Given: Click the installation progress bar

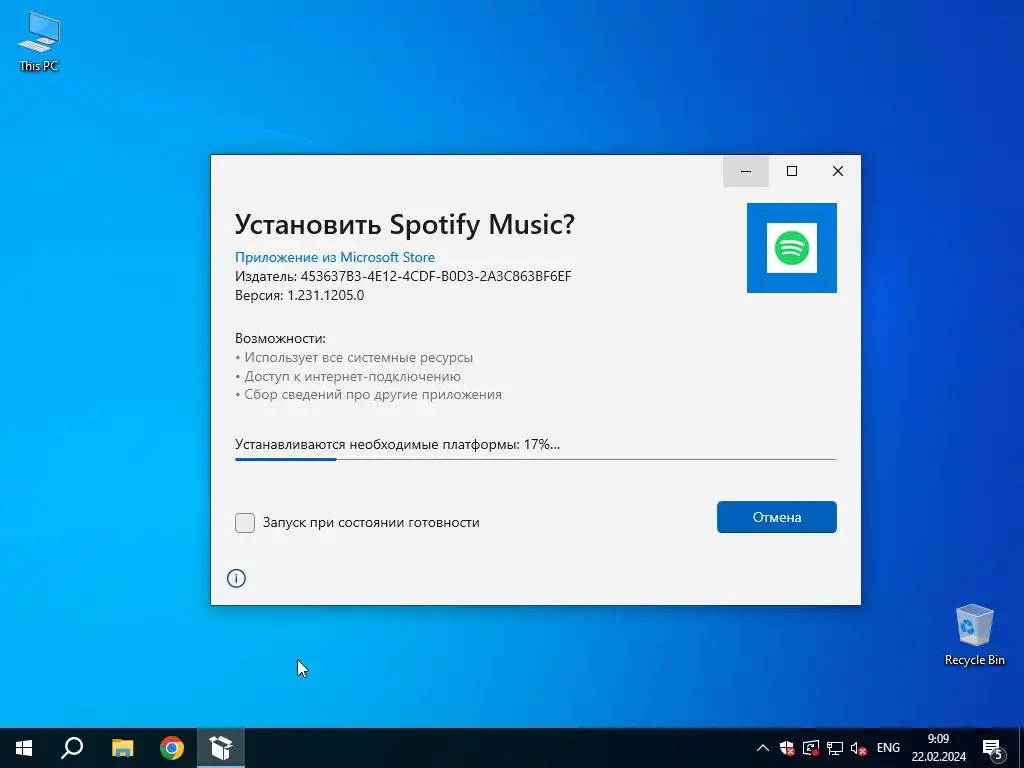Looking at the screenshot, I should pyautogui.click(x=536, y=460).
